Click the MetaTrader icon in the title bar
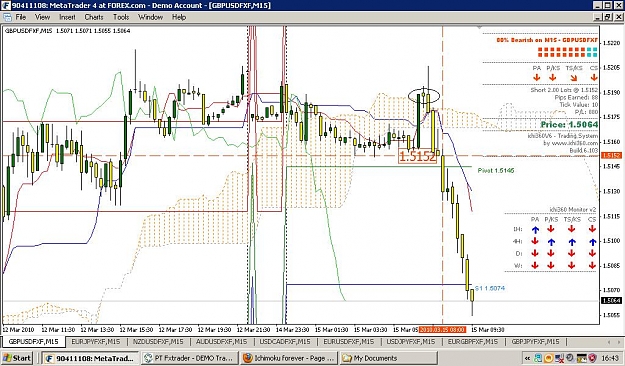 [5, 5]
